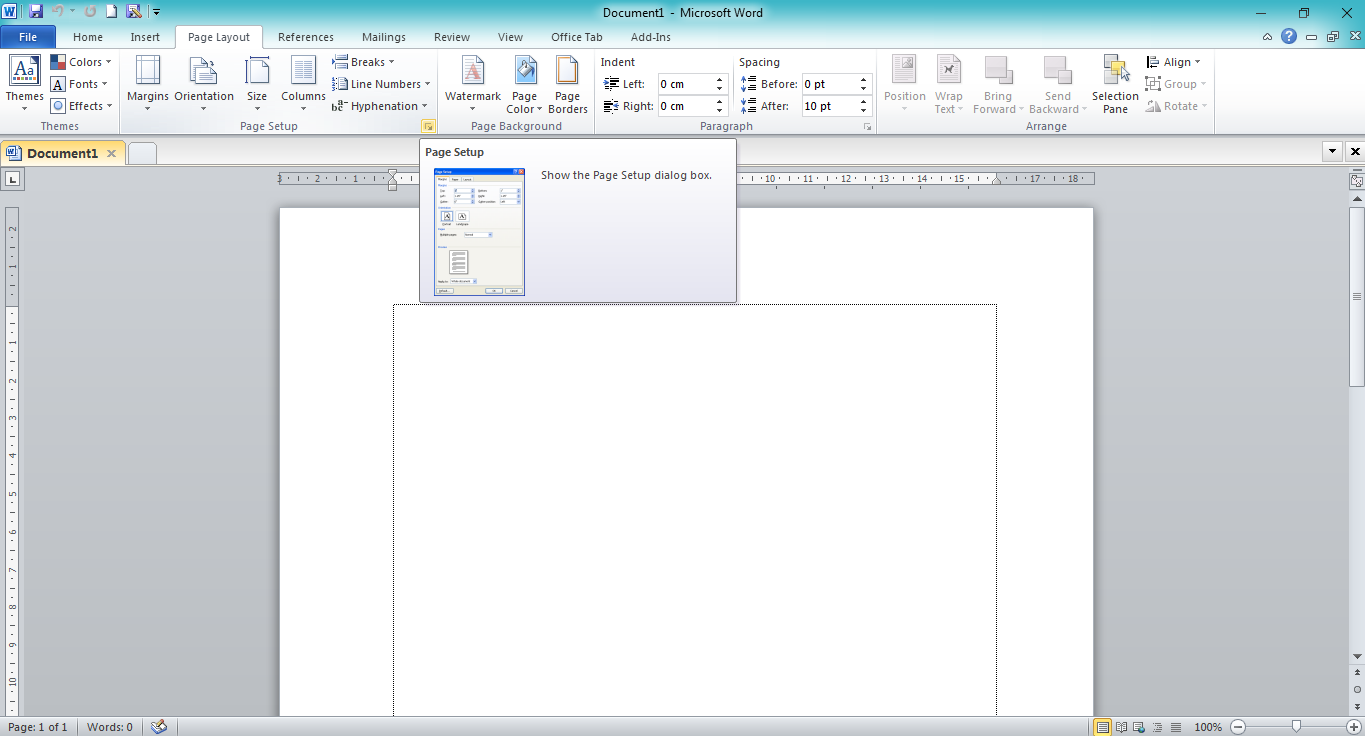The image size is (1365, 736).
Task: Switch to the Home tab
Action: coord(88,37)
